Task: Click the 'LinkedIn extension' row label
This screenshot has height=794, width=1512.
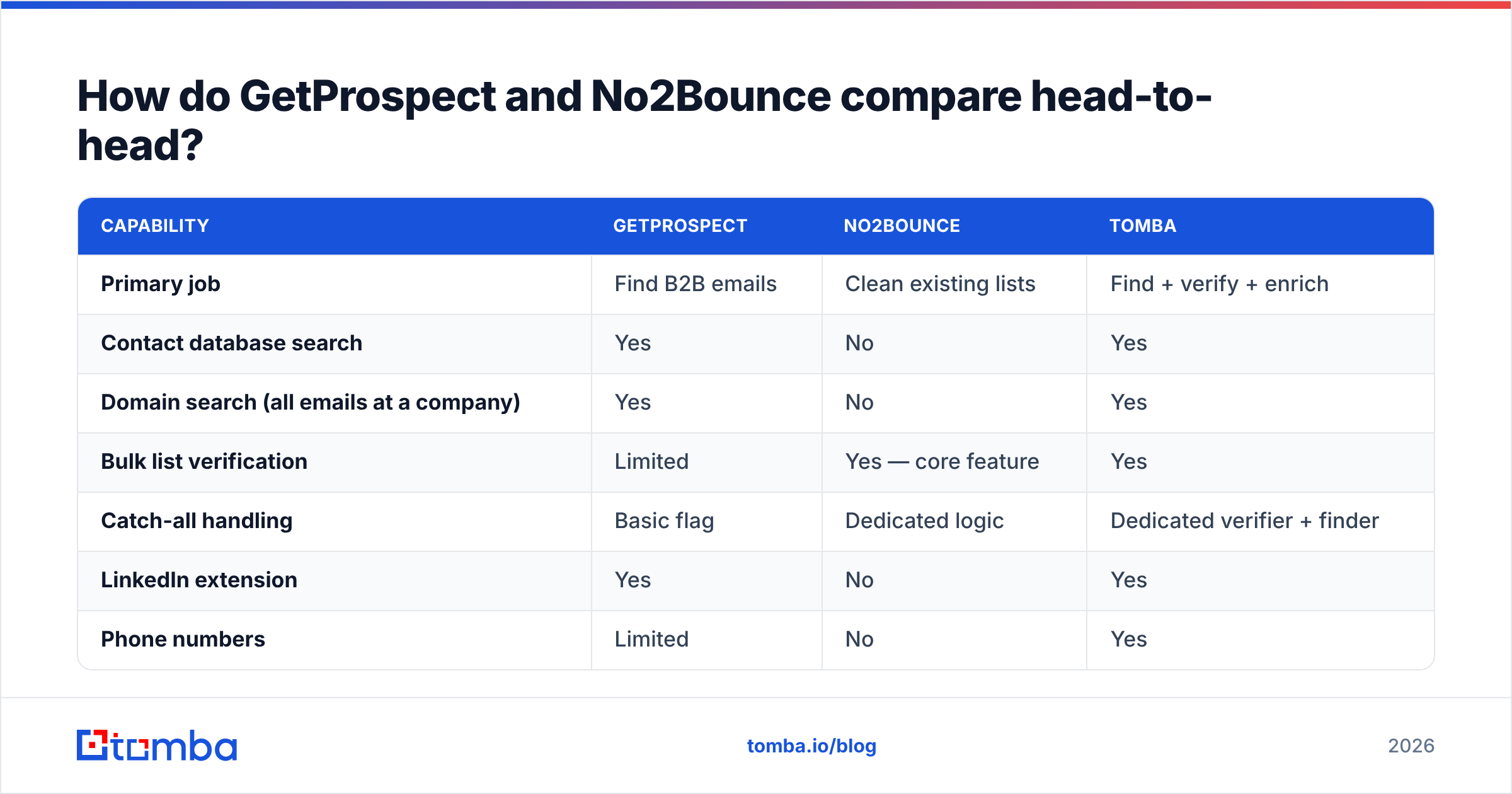Action: point(199,580)
